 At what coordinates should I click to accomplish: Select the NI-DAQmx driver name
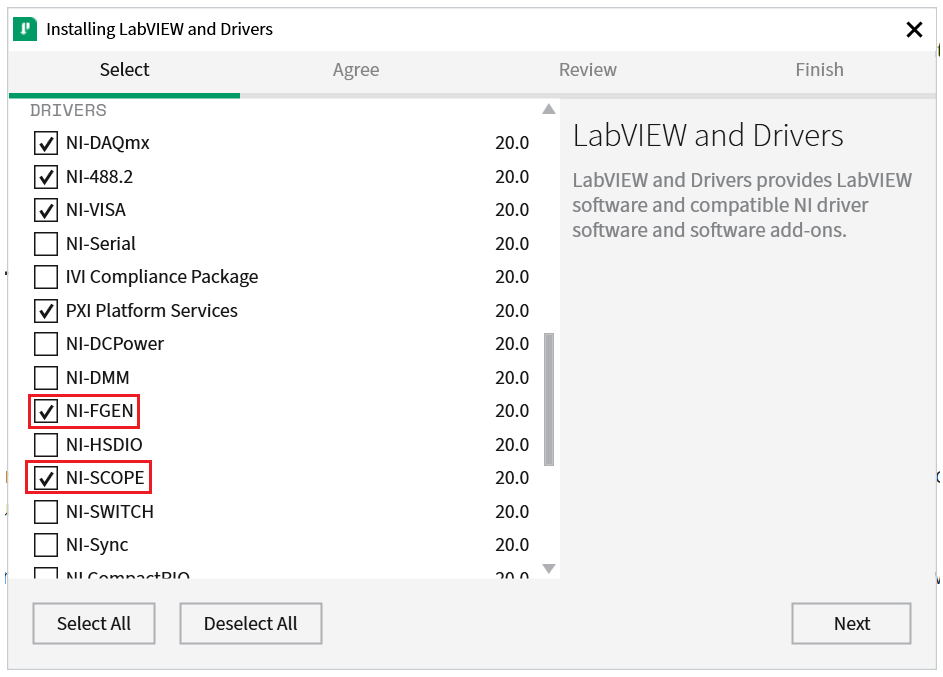click(x=108, y=143)
